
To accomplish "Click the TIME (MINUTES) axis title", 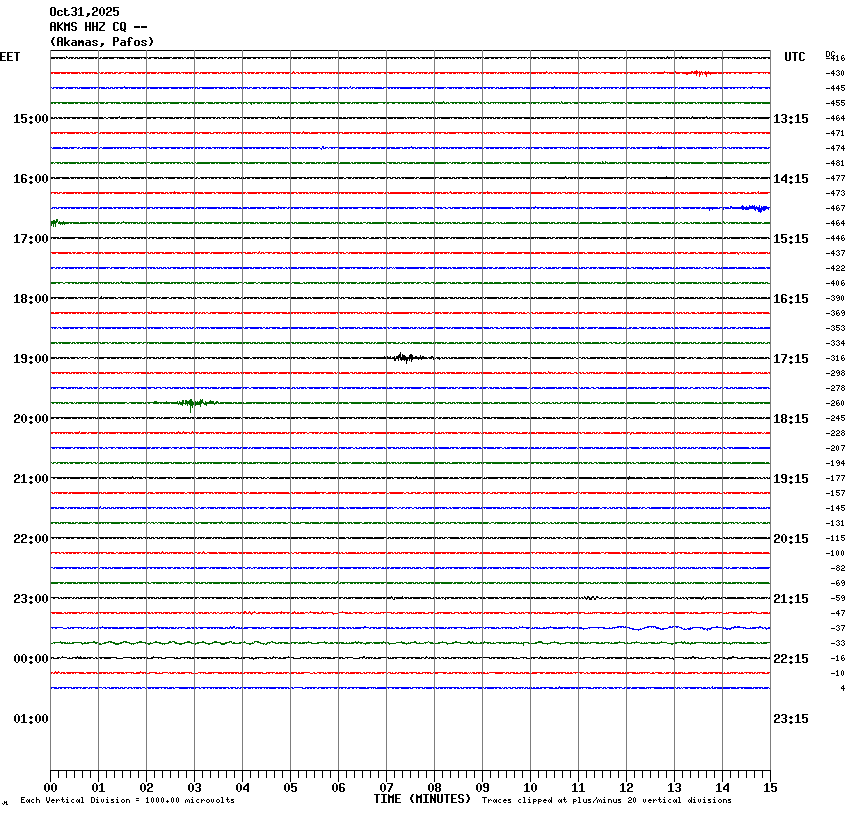I will point(422,799).
